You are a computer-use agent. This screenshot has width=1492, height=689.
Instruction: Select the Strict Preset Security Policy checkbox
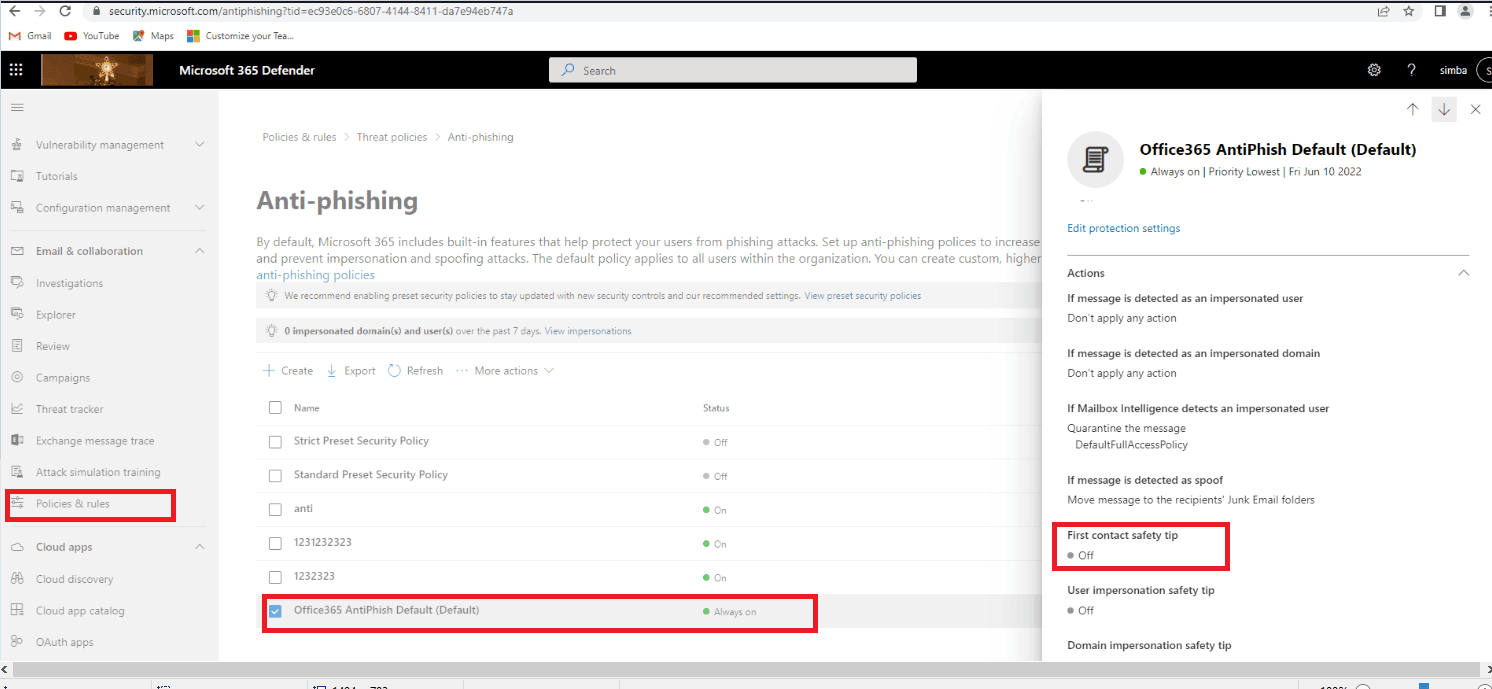point(275,441)
